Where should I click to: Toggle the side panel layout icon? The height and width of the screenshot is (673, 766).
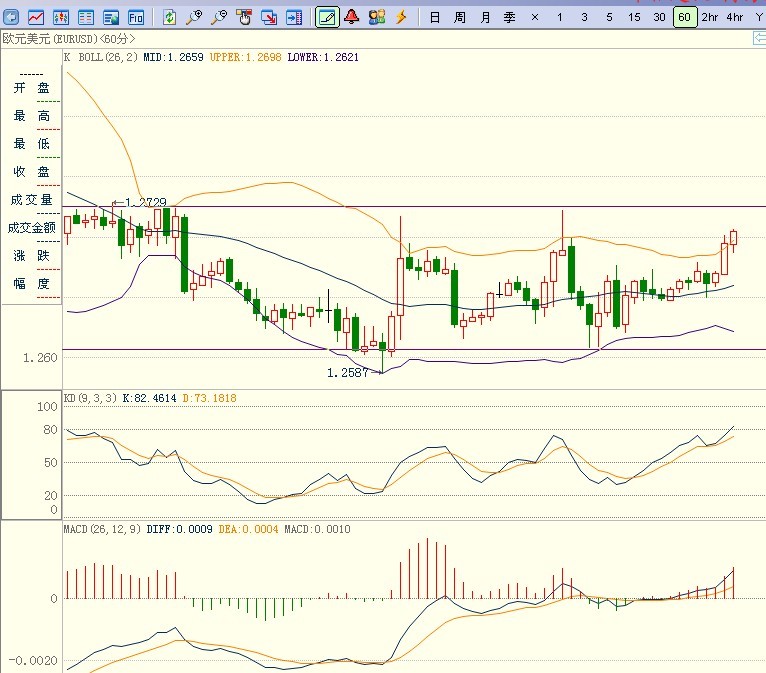pos(294,17)
